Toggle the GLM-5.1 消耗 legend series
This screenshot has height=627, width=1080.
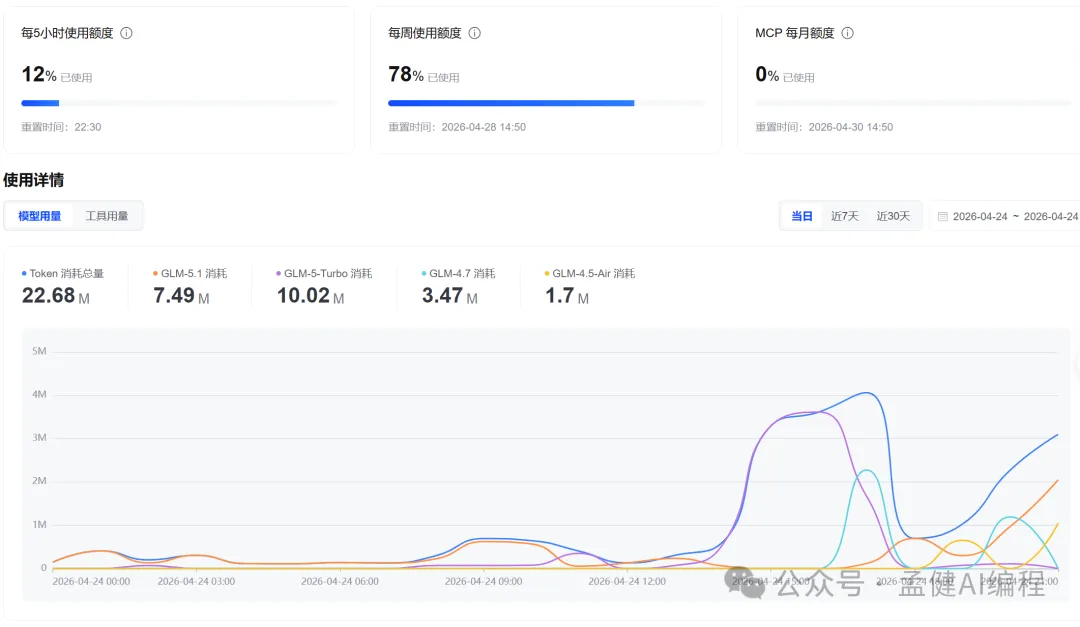pyautogui.click(x=193, y=273)
